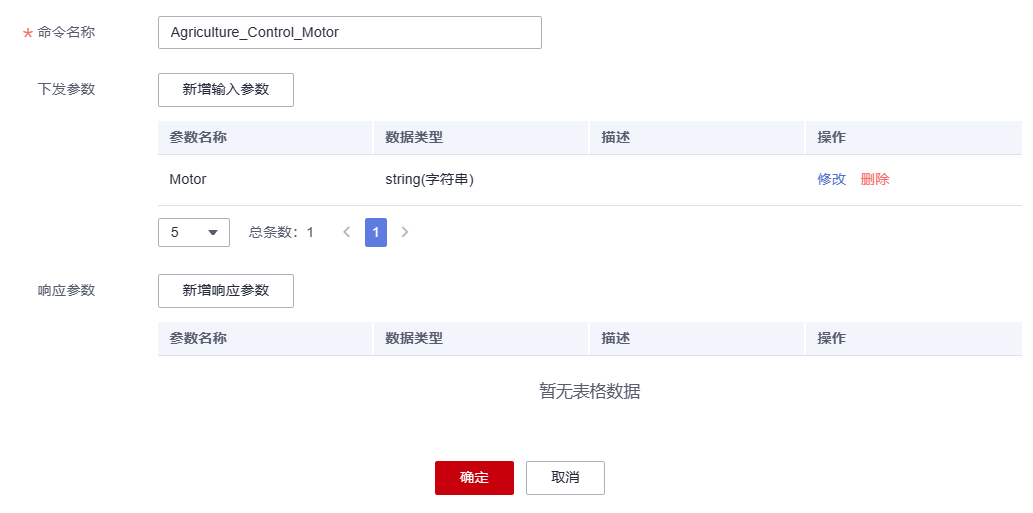The width and height of the screenshot is (1033, 513).
Task: Open the page size dropdown showing 5
Action: click(x=194, y=232)
